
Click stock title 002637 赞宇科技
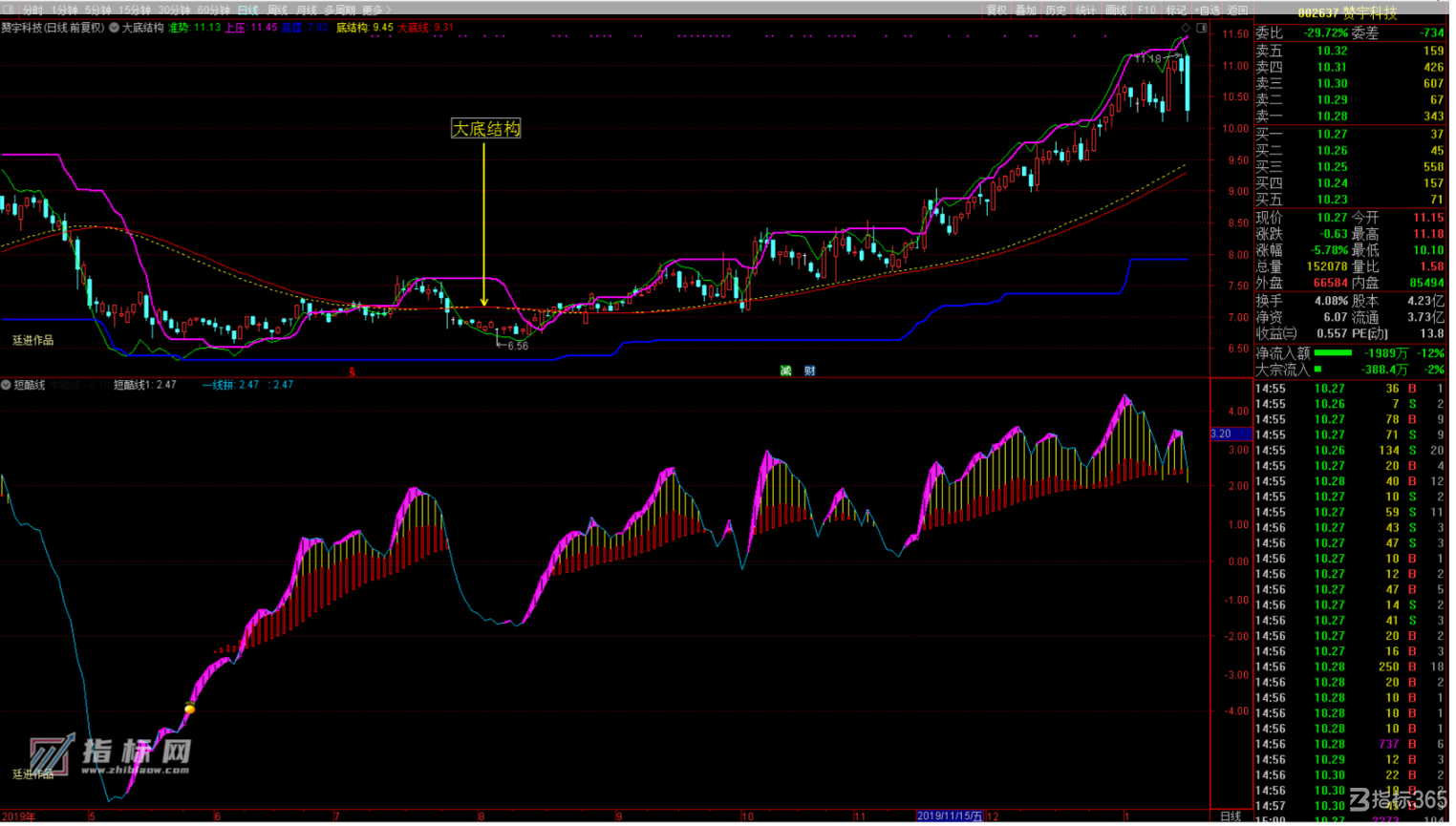point(1347,12)
